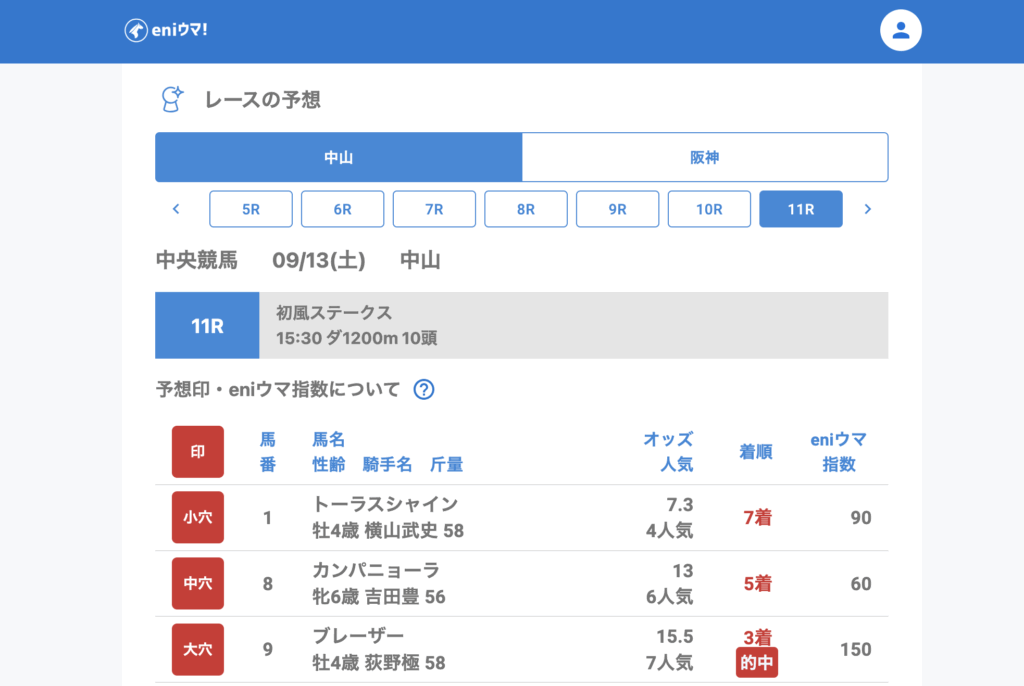Open race 9R
This screenshot has height=686, width=1024.
coord(617,209)
